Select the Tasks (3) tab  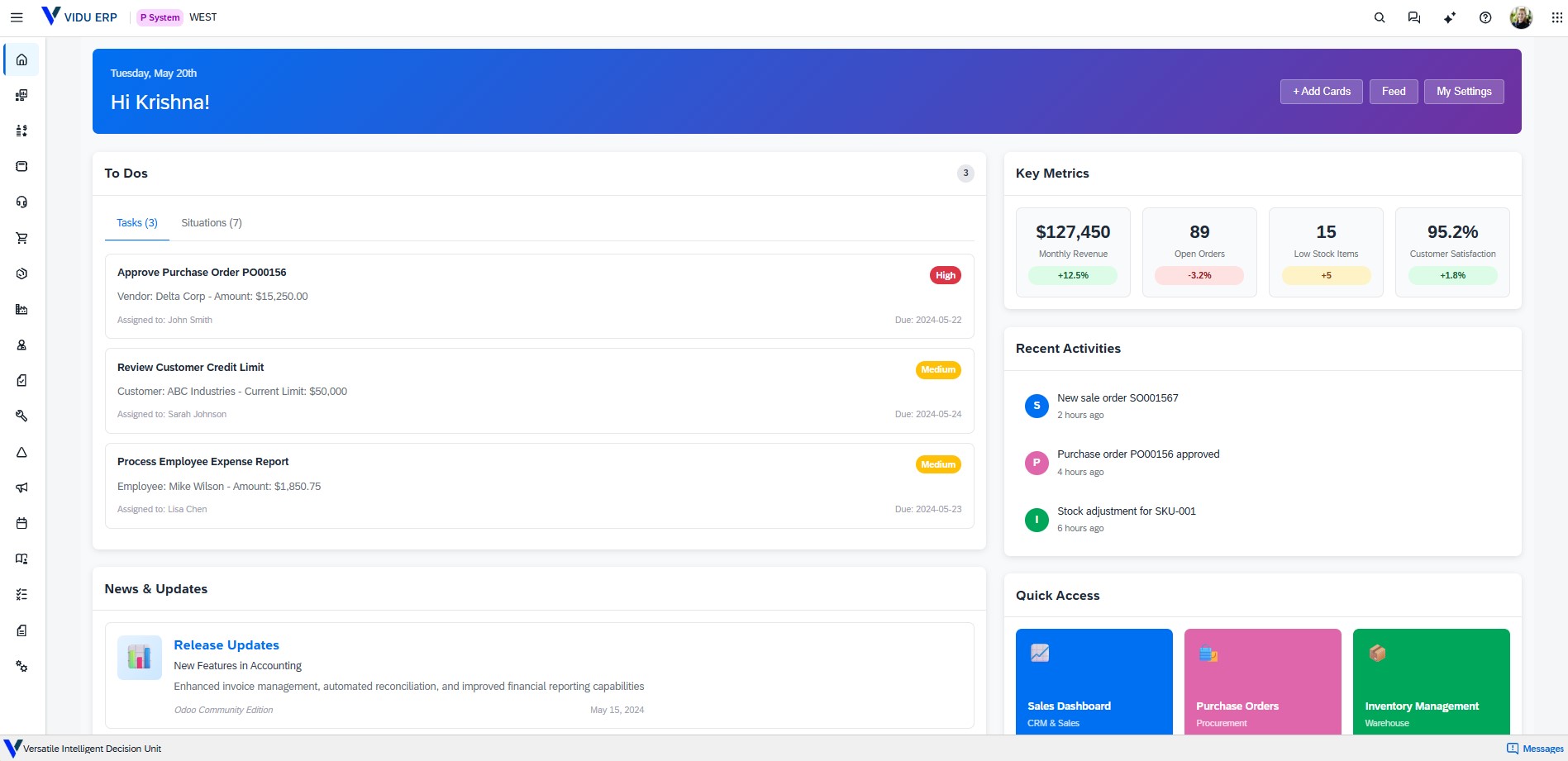(x=137, y=223)
